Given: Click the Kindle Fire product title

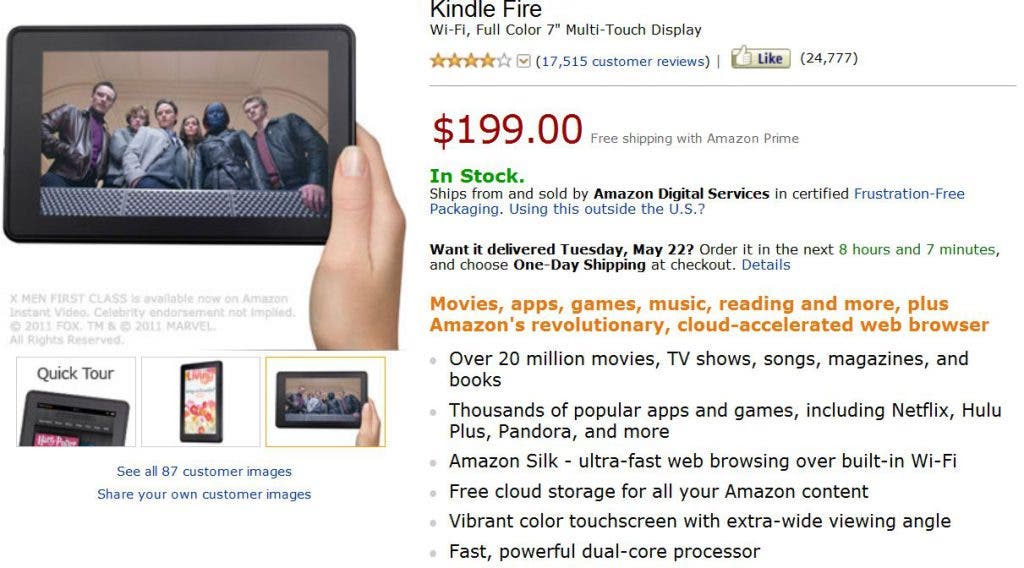Looking at the screenshot, I should 486,10.
